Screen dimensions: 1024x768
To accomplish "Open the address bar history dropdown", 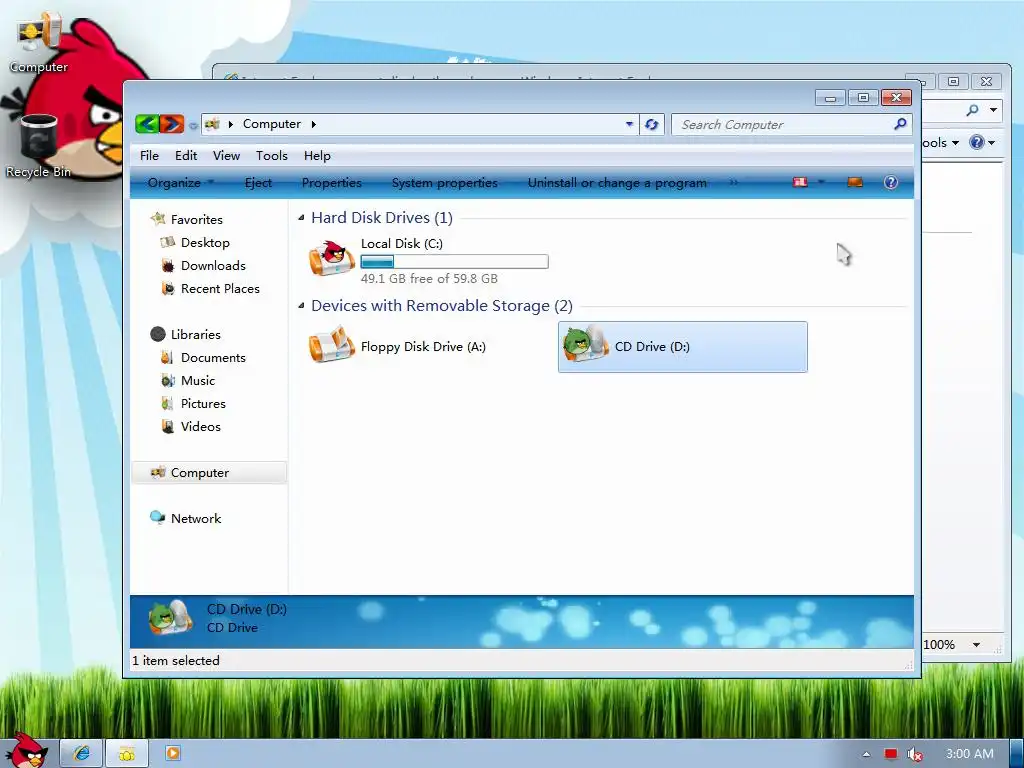I will (x=630, y=124).
